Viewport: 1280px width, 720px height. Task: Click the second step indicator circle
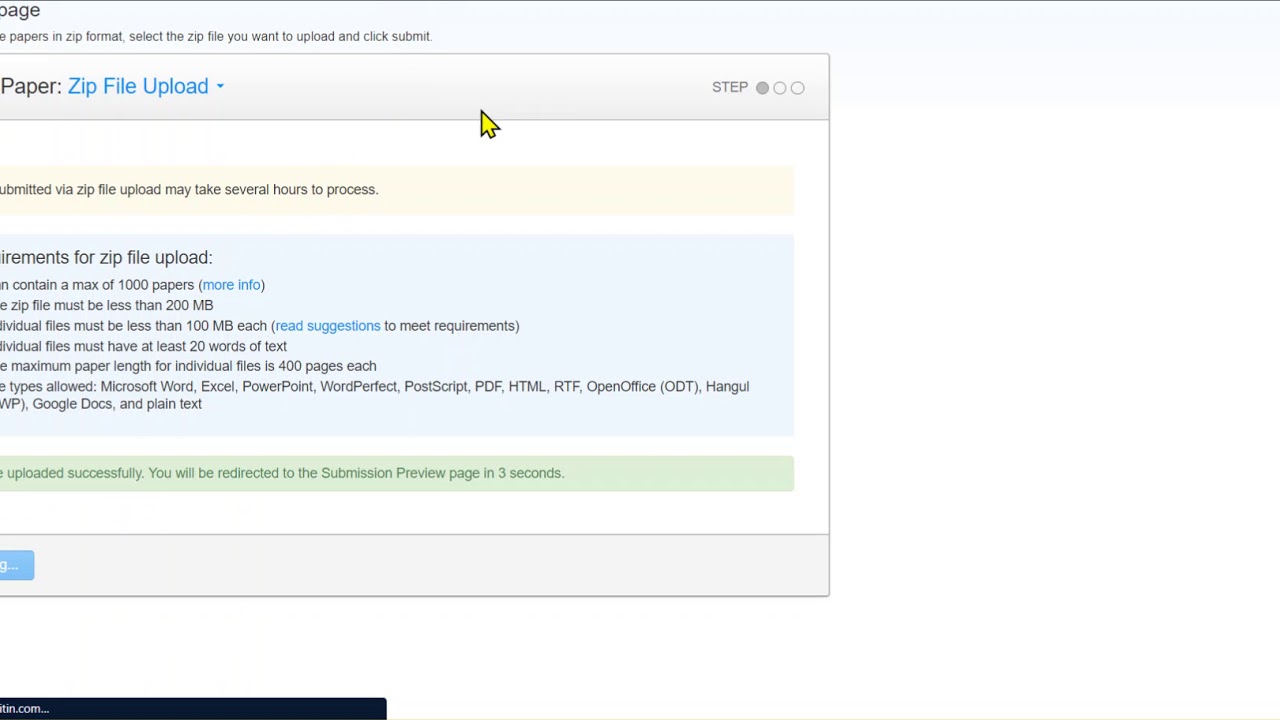780,88
